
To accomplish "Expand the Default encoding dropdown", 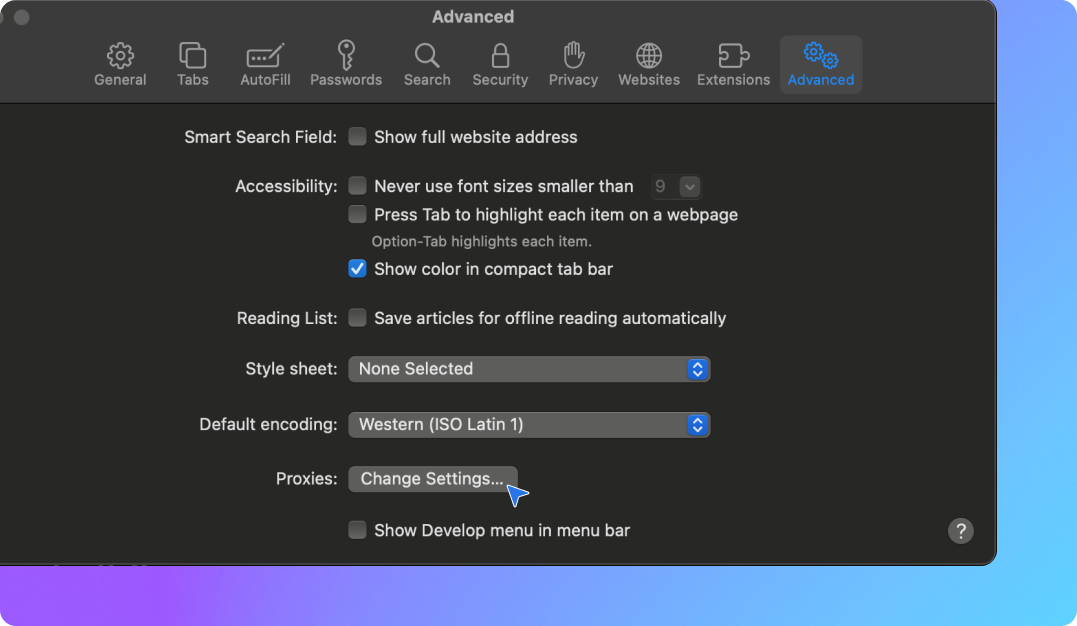I will coord(528,425).
